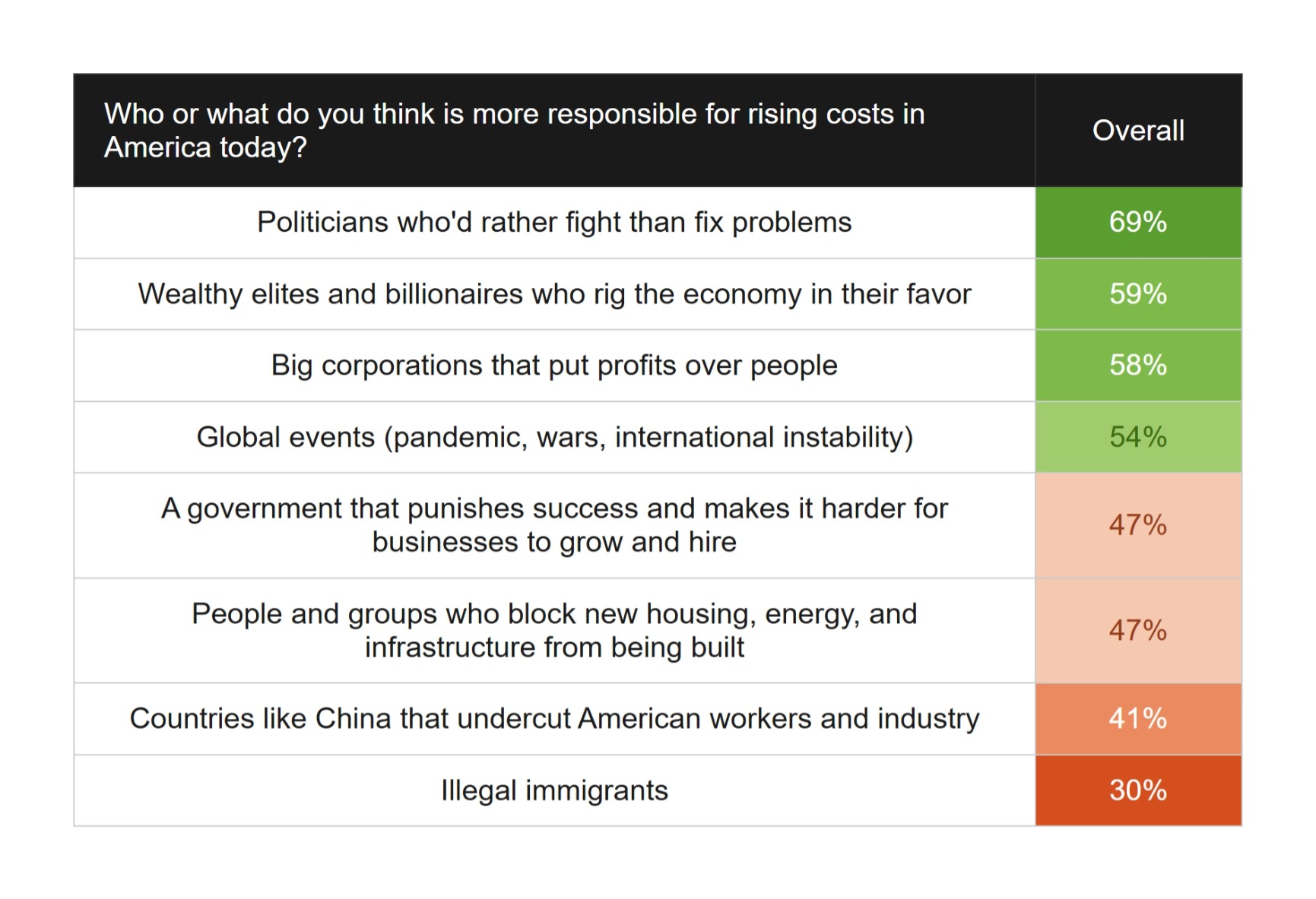Select the 47% cell in the housing row
This screenshot has width=1316, height=899.
[1138, 631]
